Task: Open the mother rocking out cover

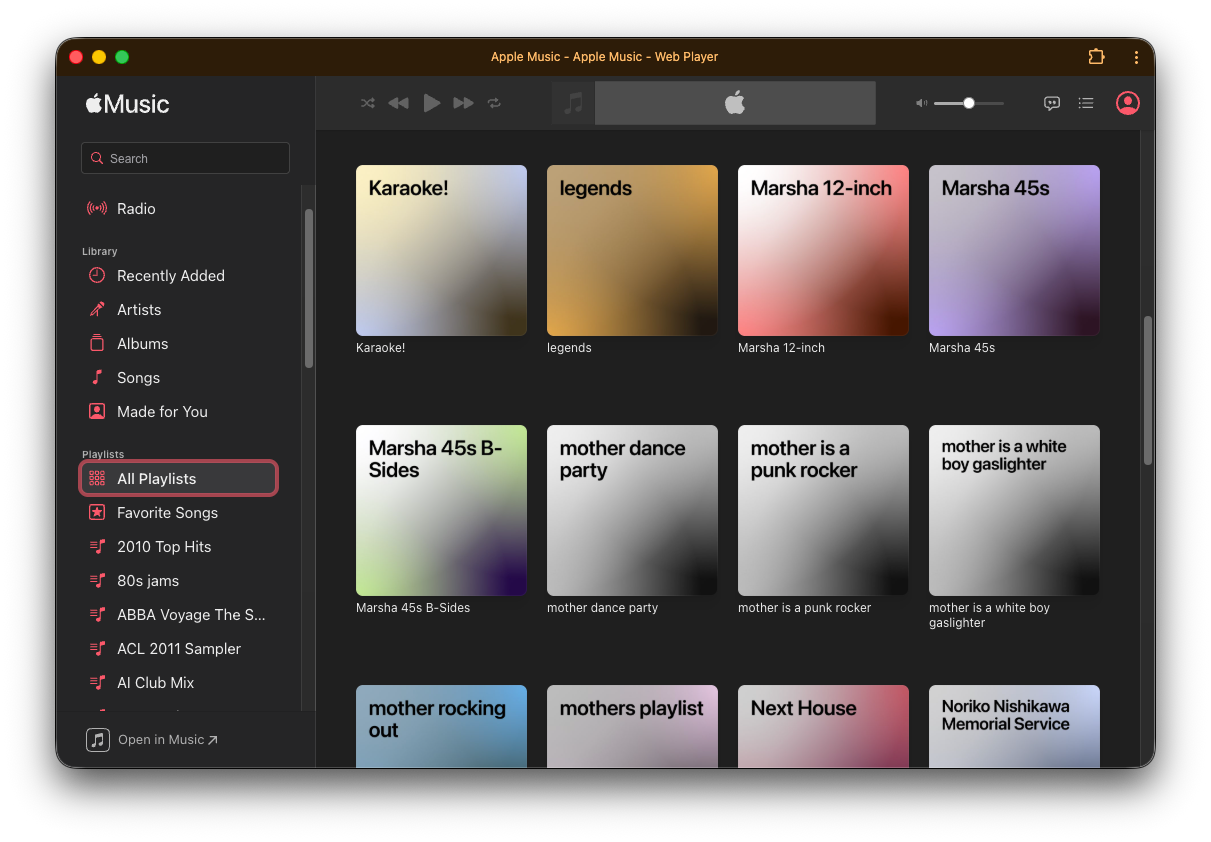Action: [x=441, y=726]
